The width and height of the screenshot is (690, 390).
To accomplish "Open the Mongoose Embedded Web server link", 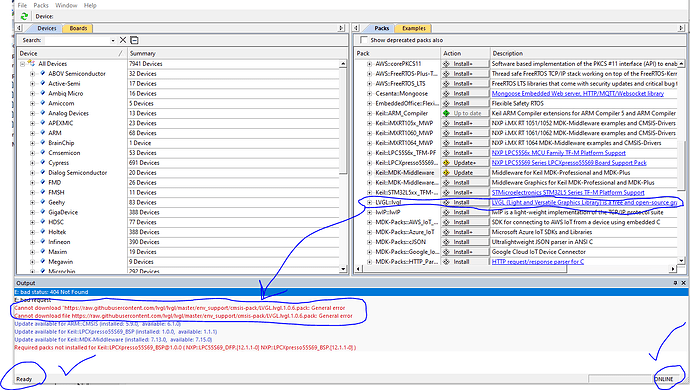I will click(577, 93).
